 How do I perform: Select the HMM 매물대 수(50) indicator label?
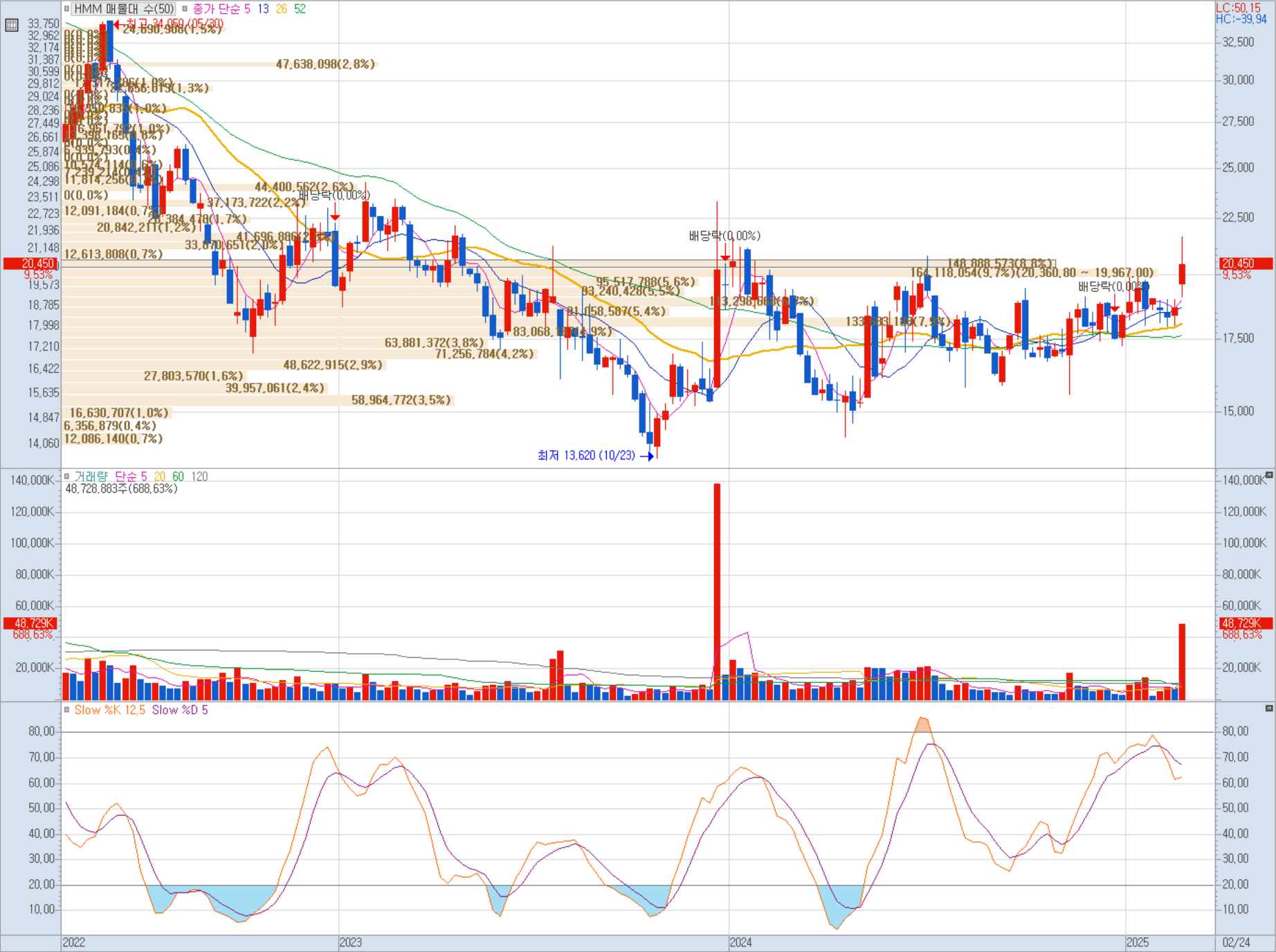tap(124, 9)
